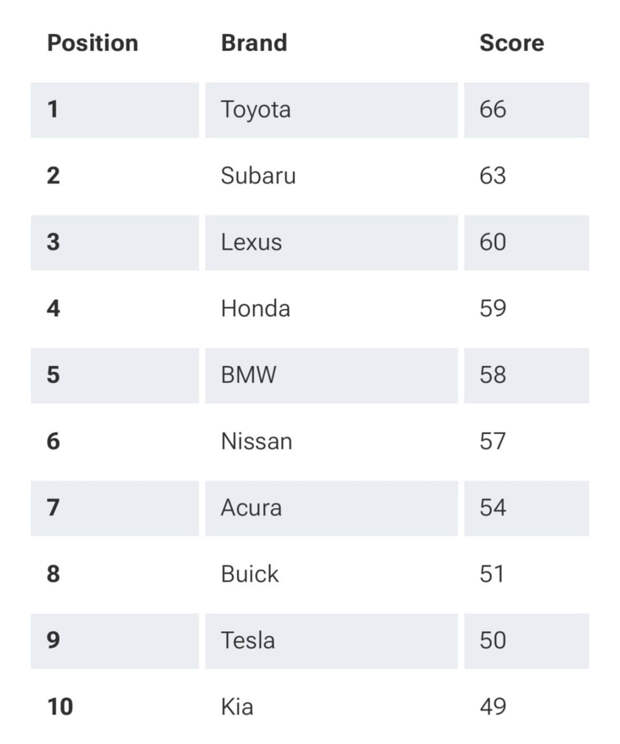Click the Brand column header
620x744 pixels.
click(x=254, y=43)
